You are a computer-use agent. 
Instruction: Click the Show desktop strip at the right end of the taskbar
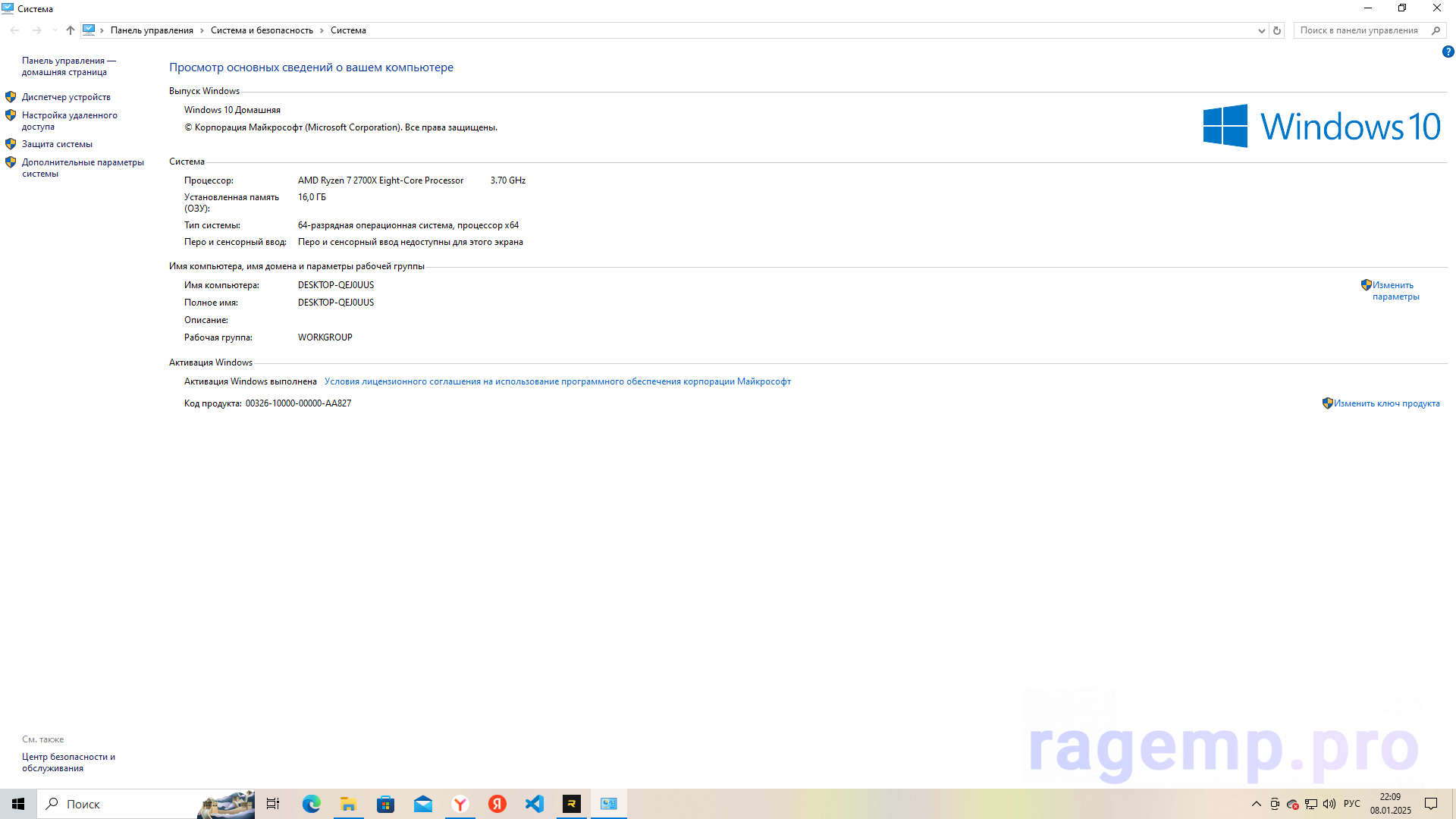1453,804
